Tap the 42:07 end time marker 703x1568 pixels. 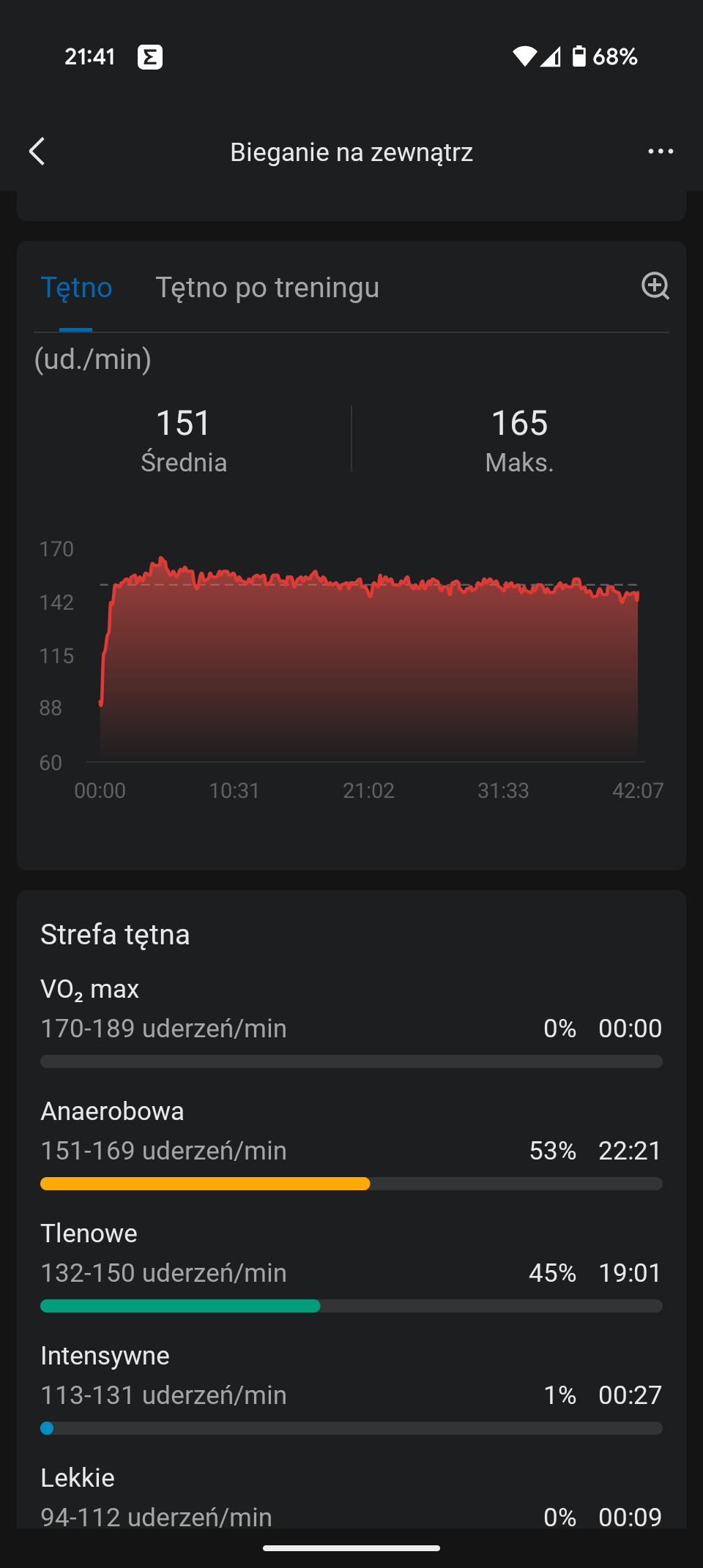[x=638, y=791]
